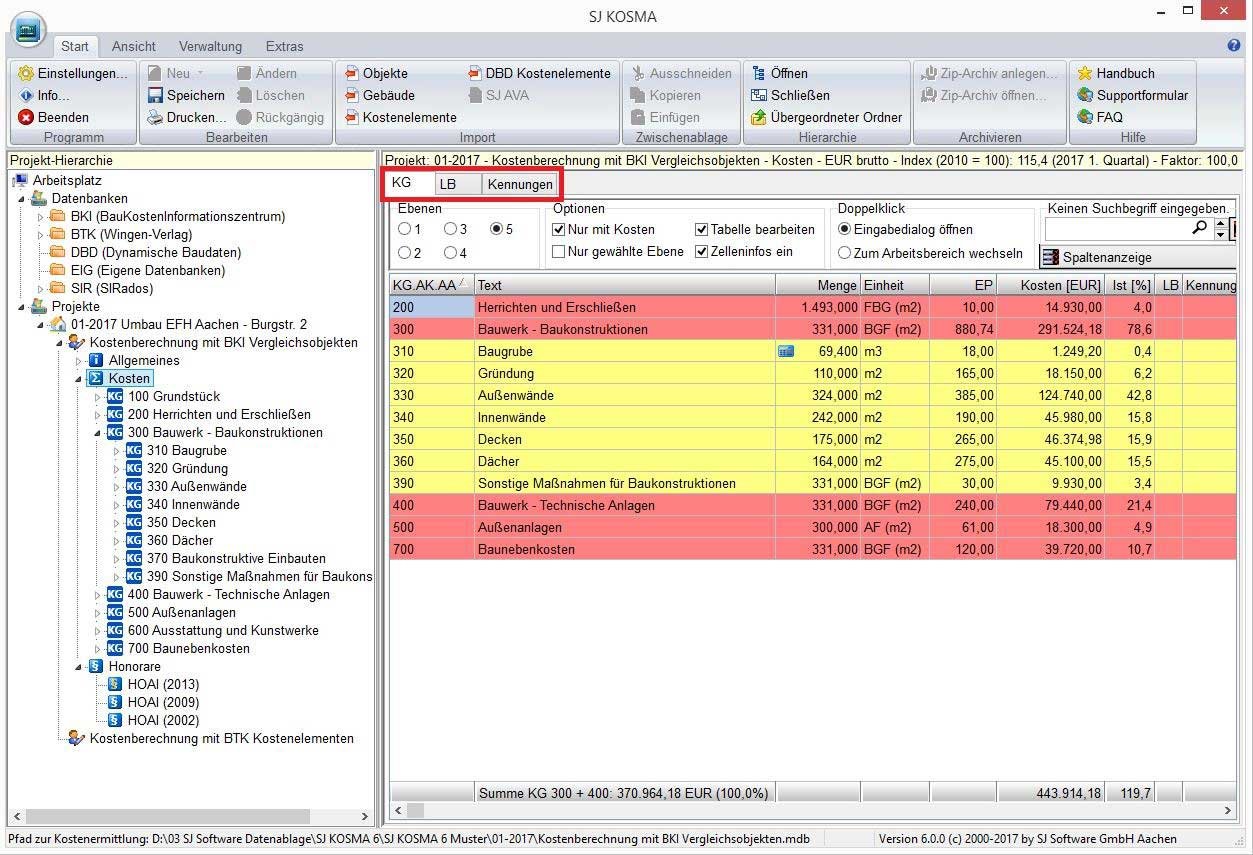Click the table horizontal scrollbar thumb

(x=415, y=810)
